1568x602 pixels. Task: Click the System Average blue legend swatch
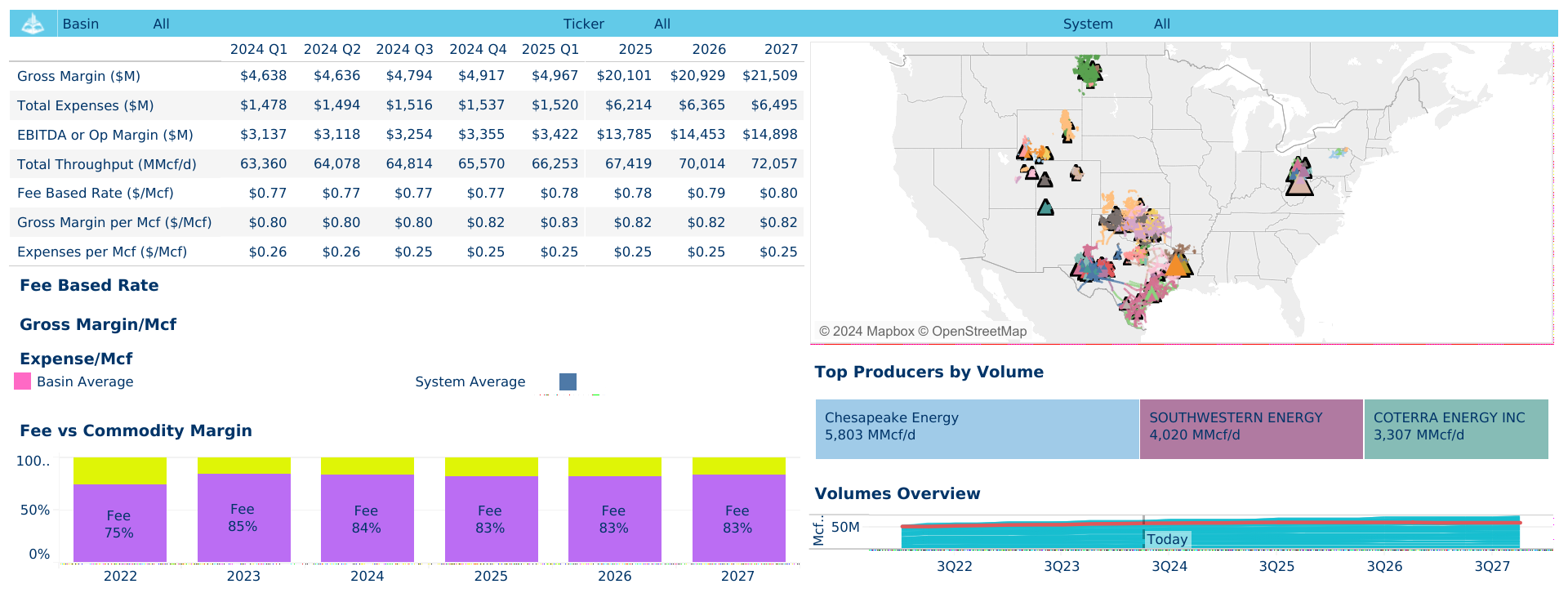[568, 381]
